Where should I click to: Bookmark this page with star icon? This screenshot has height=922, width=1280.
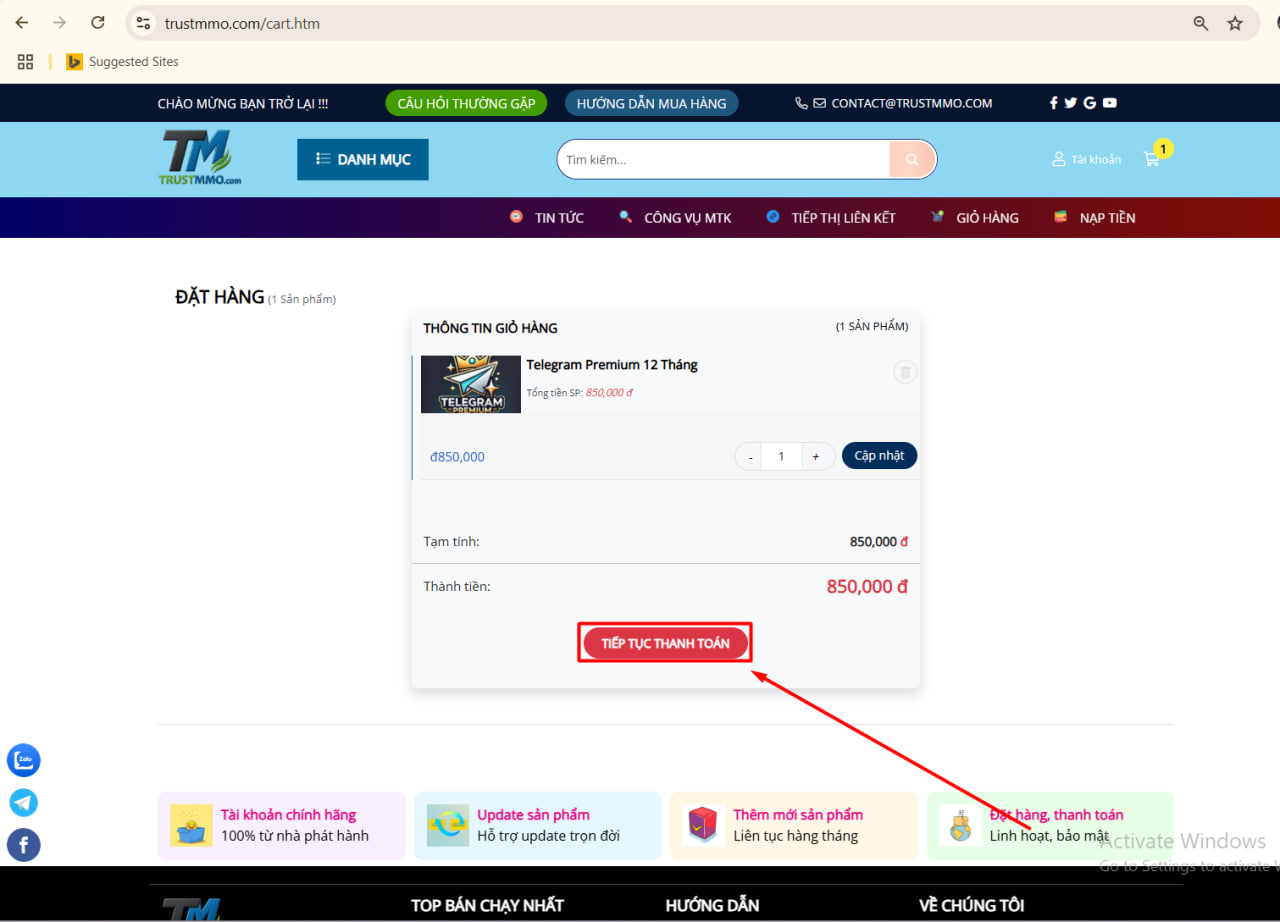(1235, 23)
